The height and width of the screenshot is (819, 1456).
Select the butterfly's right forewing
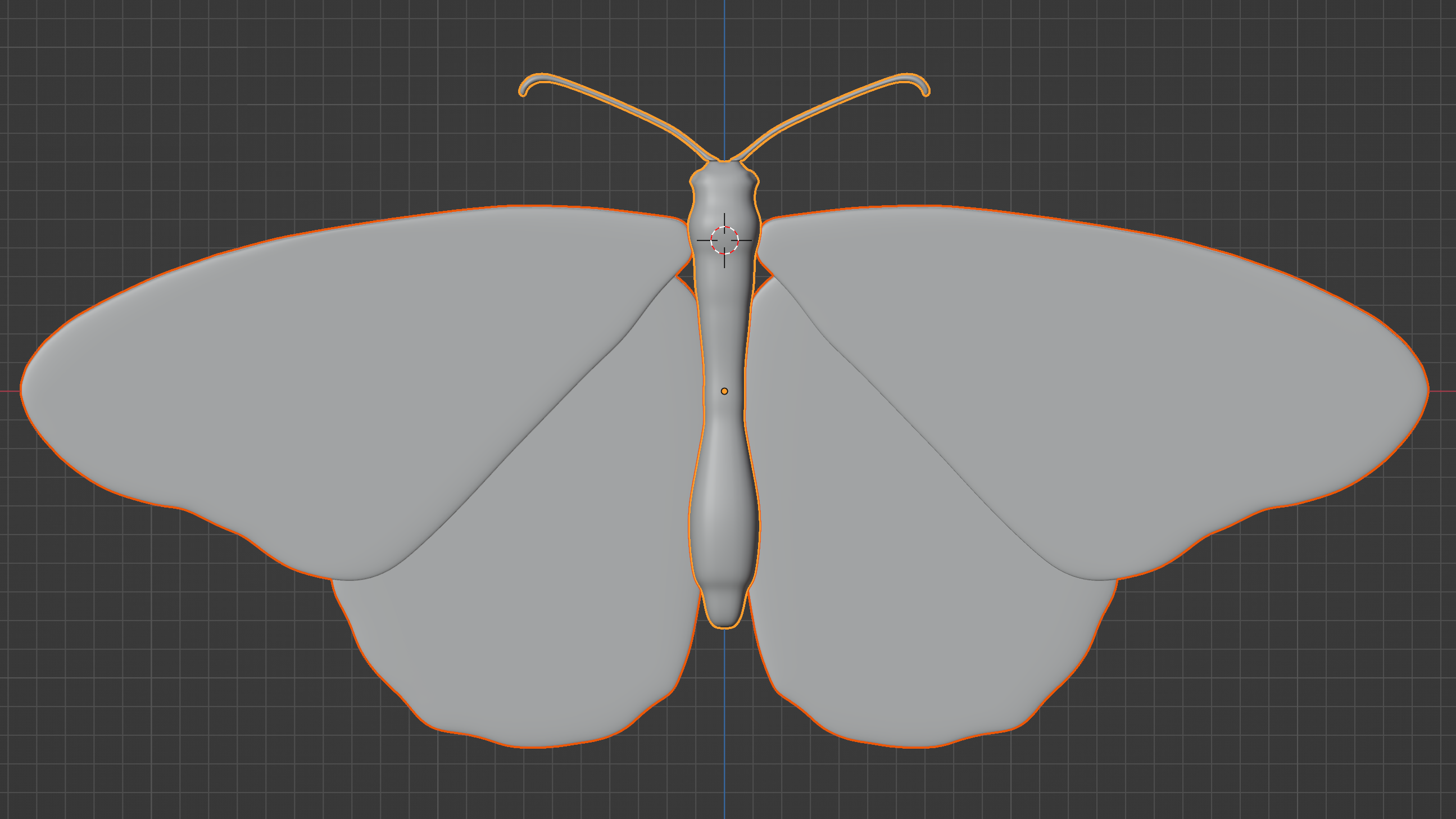(x=1108, y=368)
